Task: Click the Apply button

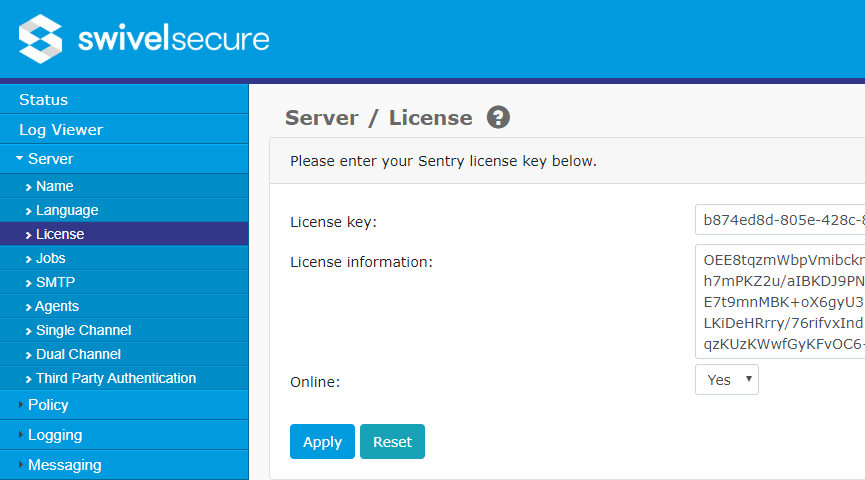Action: [x=322, y=441]
